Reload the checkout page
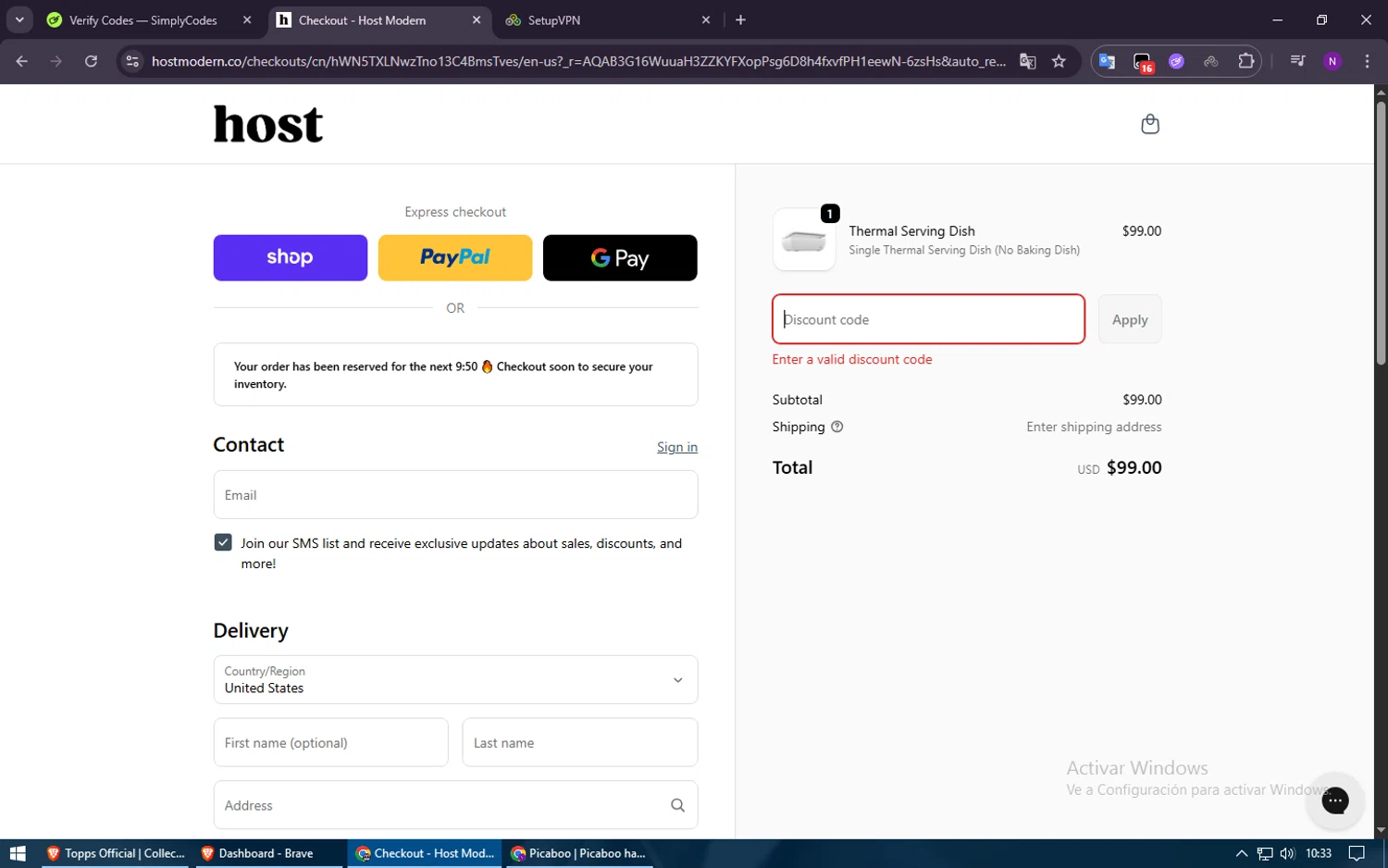 [x=91, y=61]
